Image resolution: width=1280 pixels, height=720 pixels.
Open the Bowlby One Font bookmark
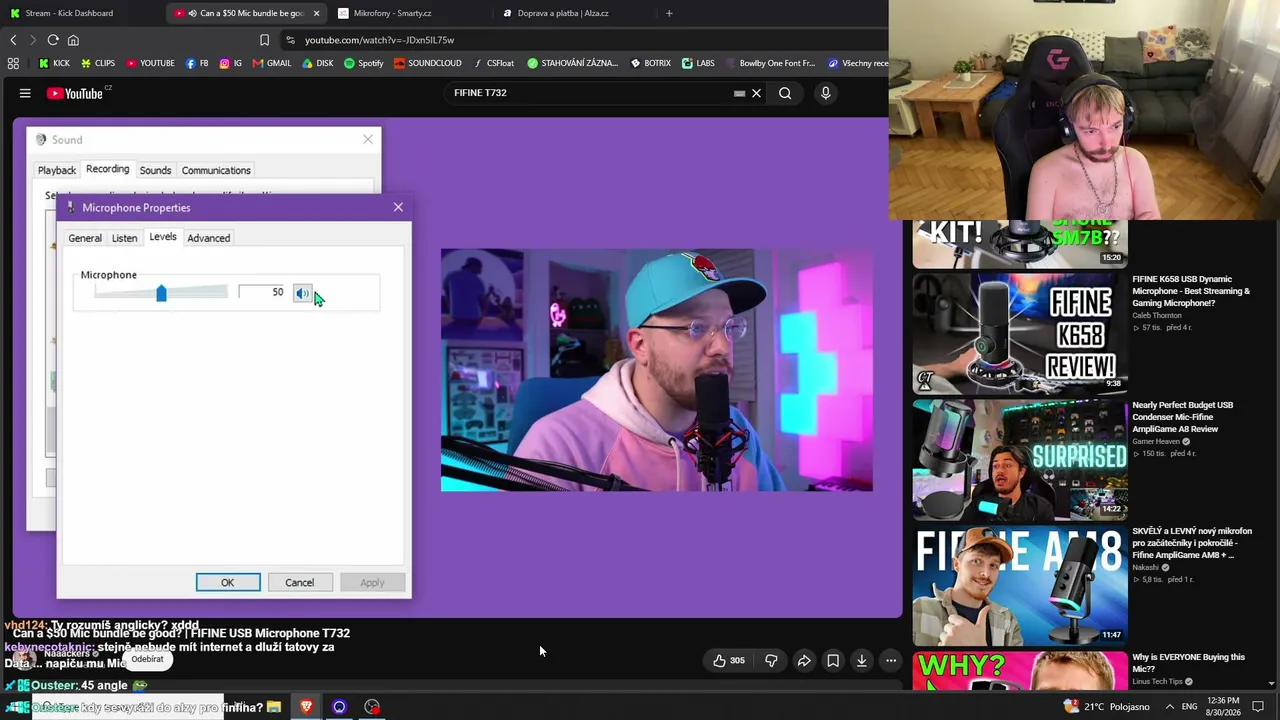[x=770, y=63]
